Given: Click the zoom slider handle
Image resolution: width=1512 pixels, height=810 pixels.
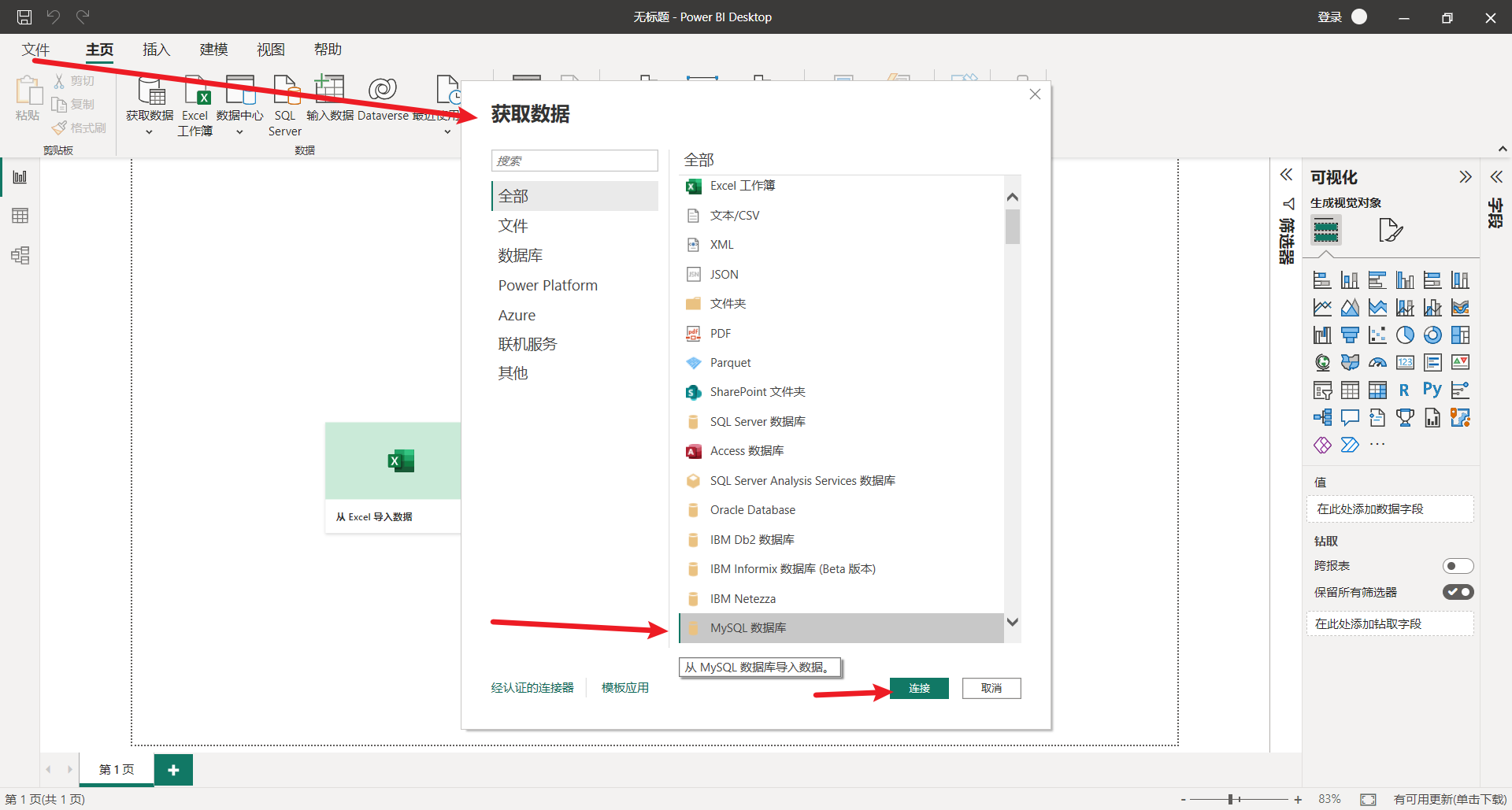Looking at the screenshot, I should 1230,799.
